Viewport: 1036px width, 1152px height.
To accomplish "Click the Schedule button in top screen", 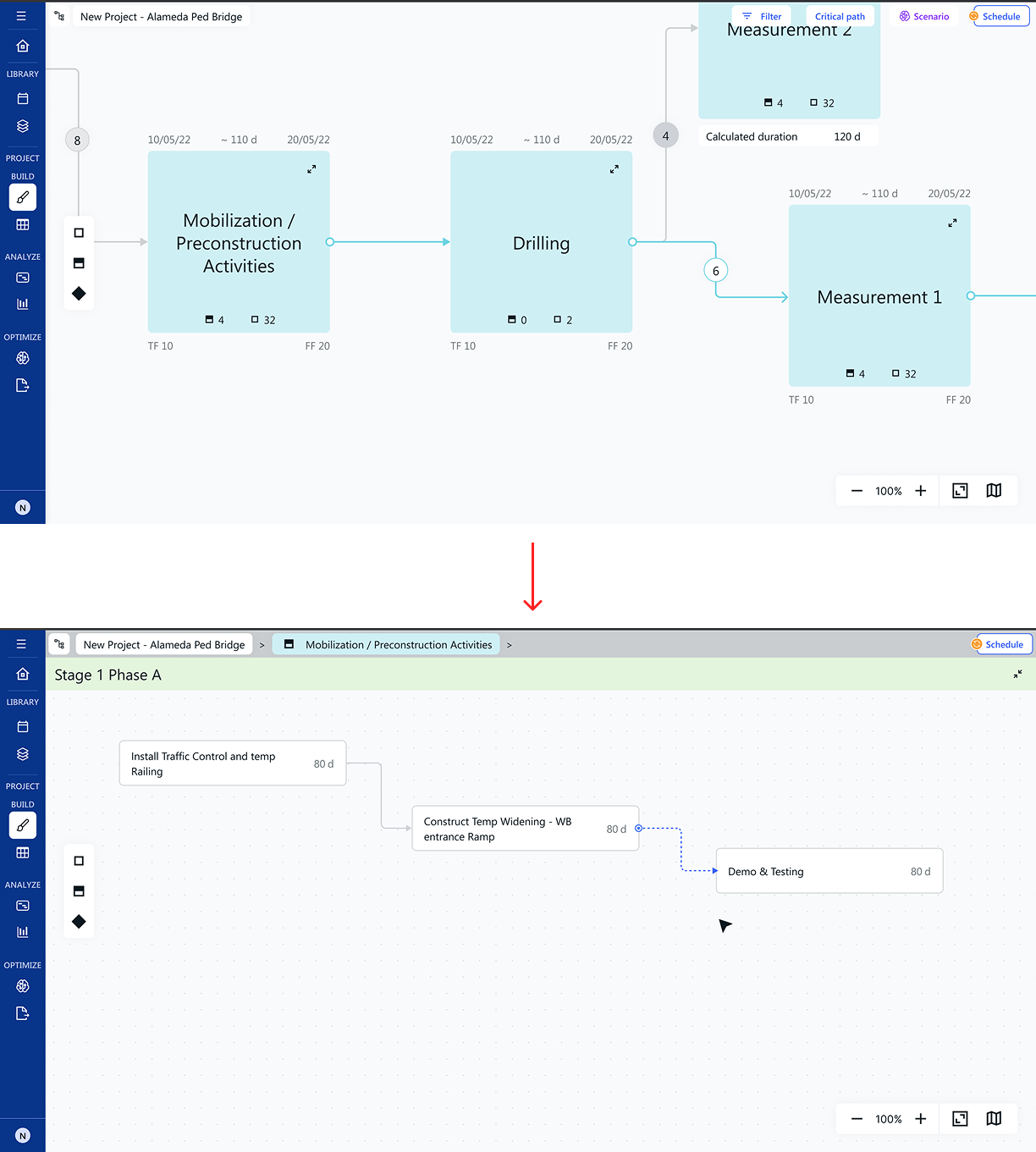I will tap(1001, 16).
